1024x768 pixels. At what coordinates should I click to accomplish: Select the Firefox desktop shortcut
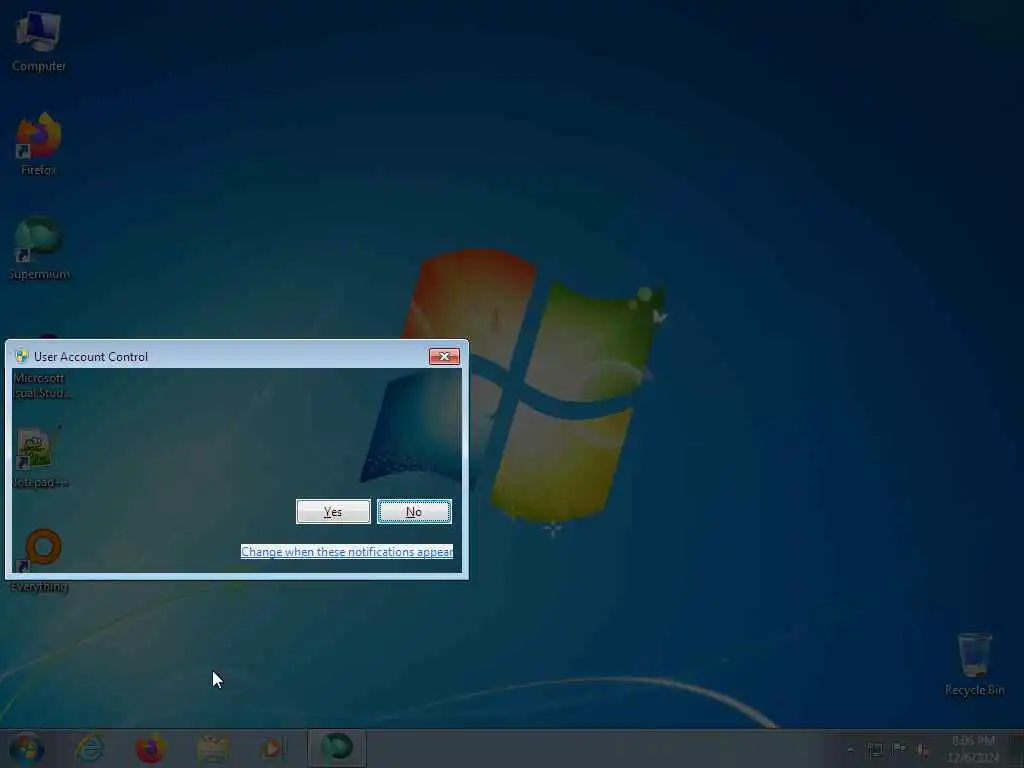pos(39,144)
